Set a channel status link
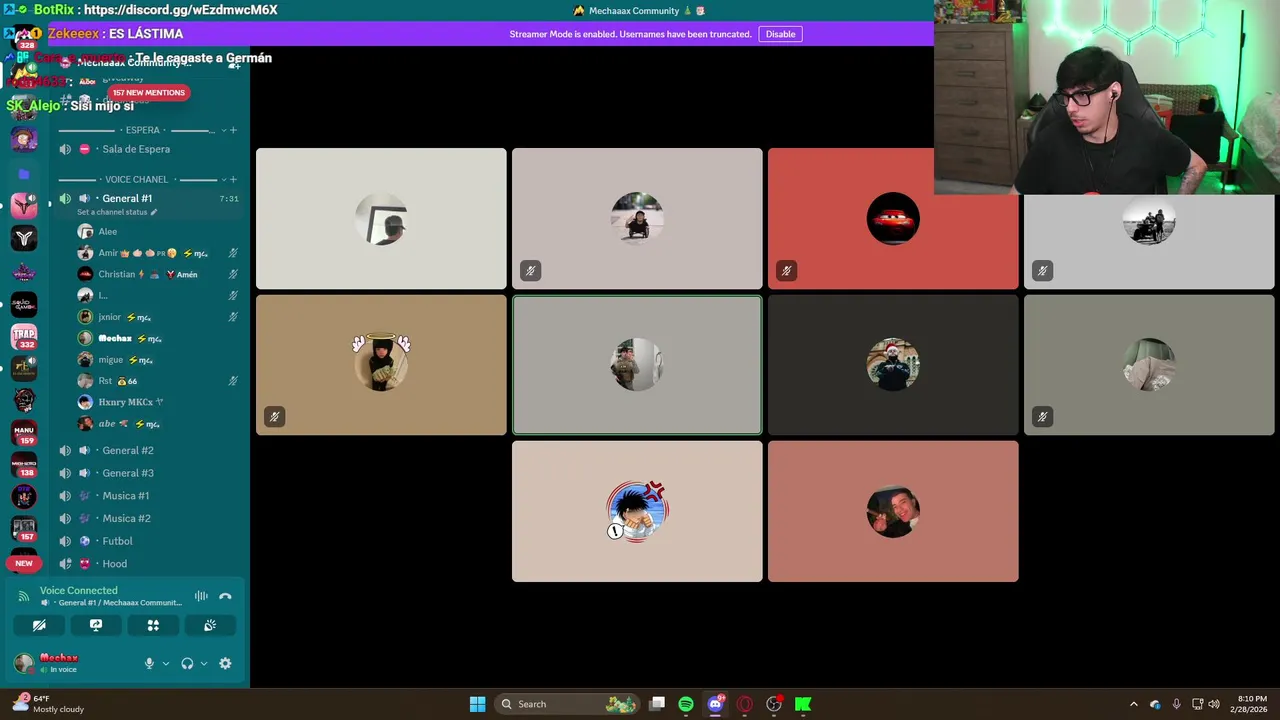The width and height of the screenshot is (1280, 720). click(117, 212)
